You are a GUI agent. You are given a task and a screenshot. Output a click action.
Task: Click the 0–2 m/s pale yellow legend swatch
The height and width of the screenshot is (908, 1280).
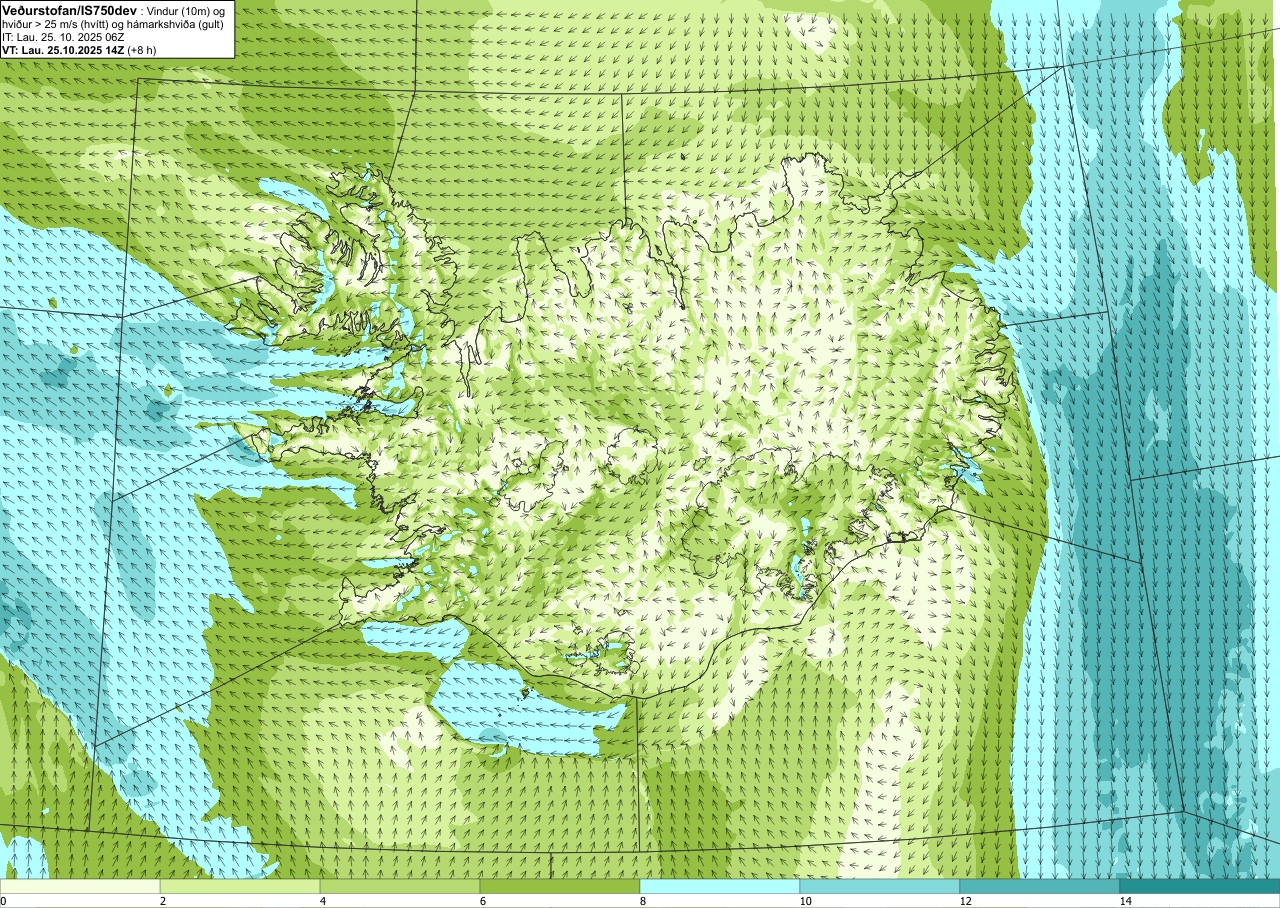coord(80,886)
